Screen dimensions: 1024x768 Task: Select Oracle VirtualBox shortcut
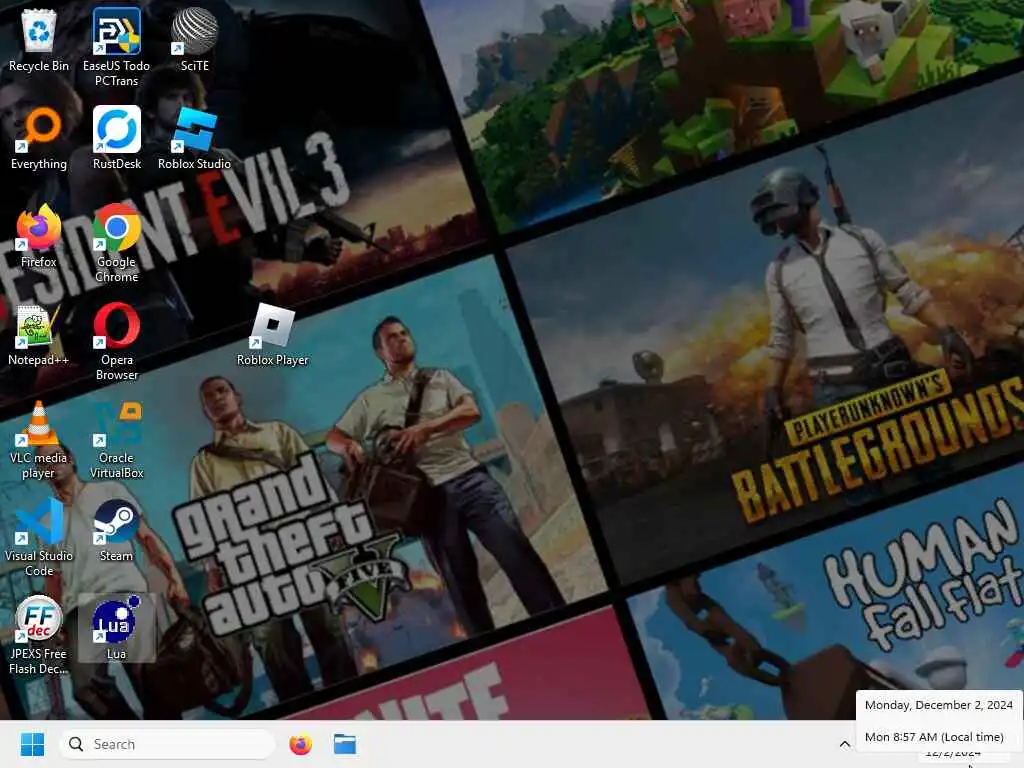point(117,439)
